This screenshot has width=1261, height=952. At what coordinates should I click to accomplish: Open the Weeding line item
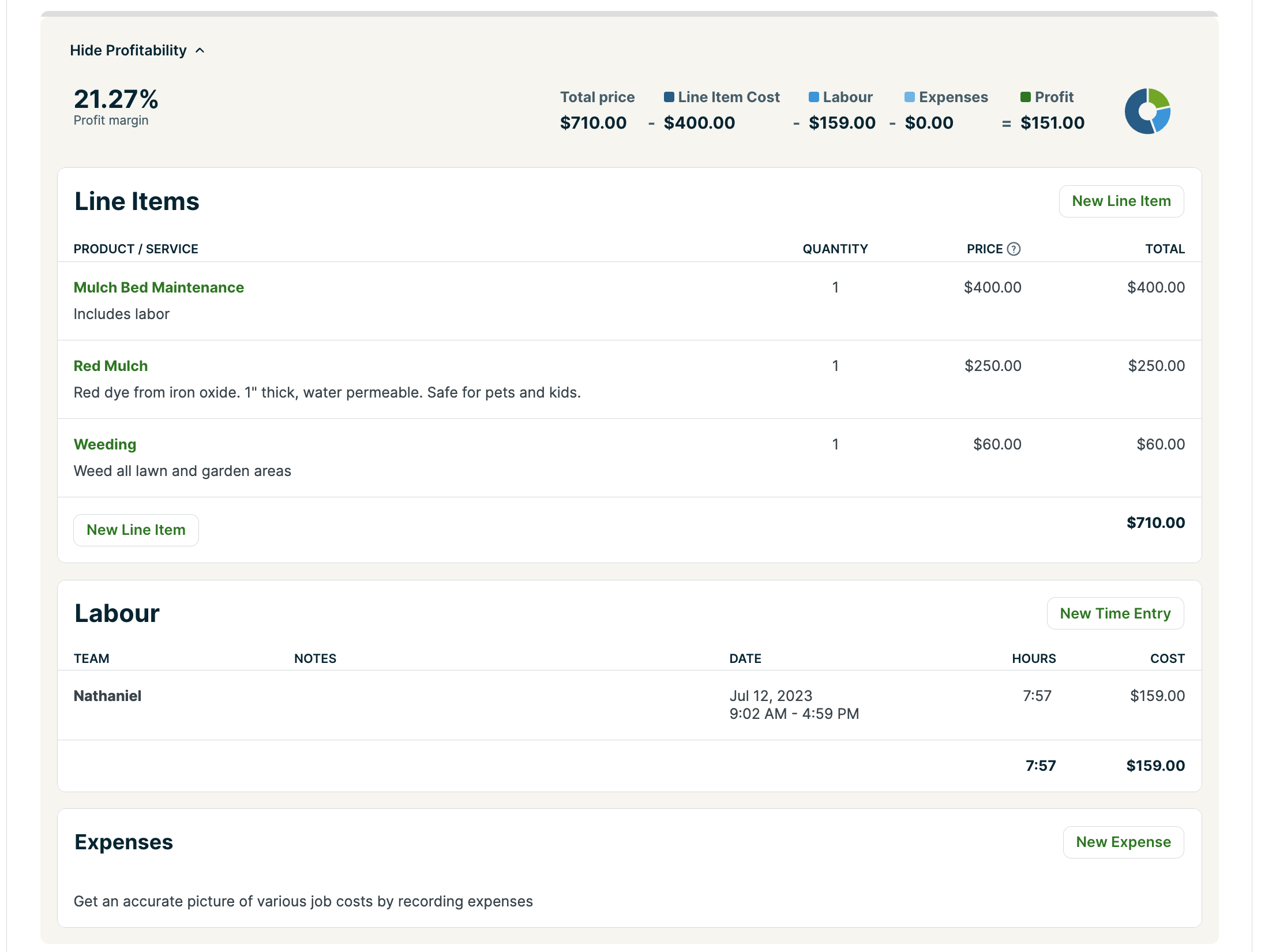point(105,444)
